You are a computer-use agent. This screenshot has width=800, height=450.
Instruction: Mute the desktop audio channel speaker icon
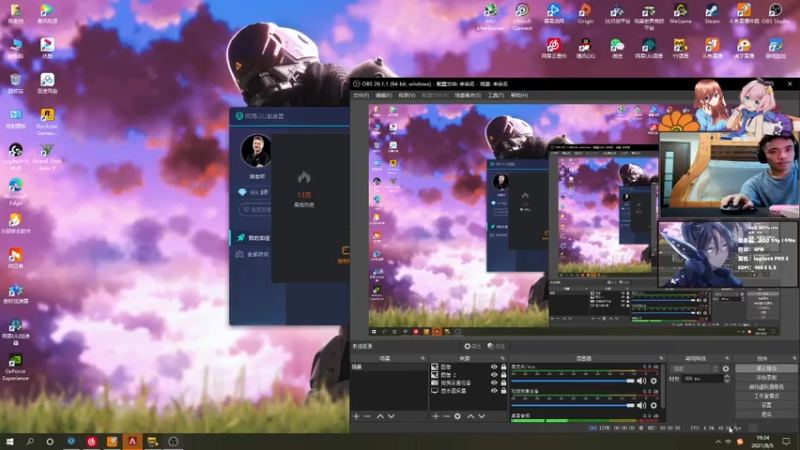point(641,406)
